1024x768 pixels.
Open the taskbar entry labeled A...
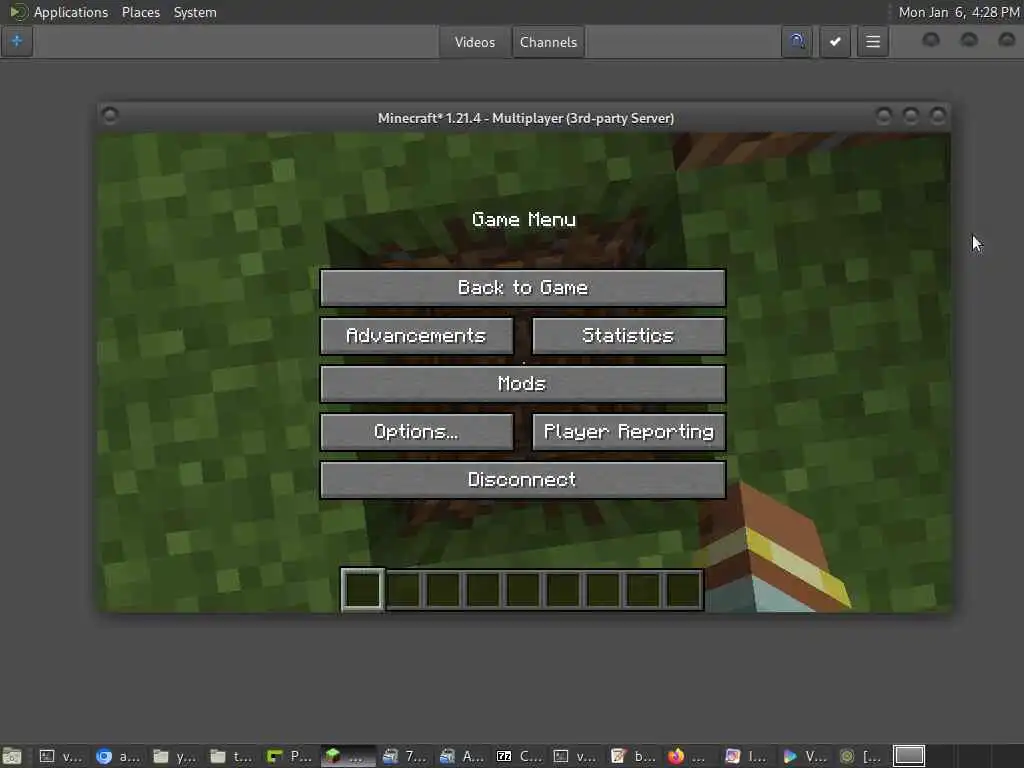[x=461, y=756]
